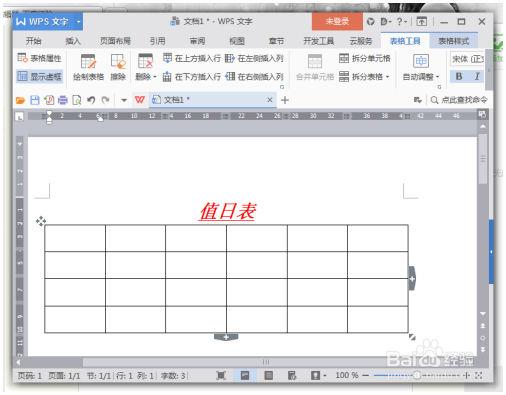This screenshot has height=395, width=506.
Task: Click the save icon in quick toolbar
Action: 35,100
